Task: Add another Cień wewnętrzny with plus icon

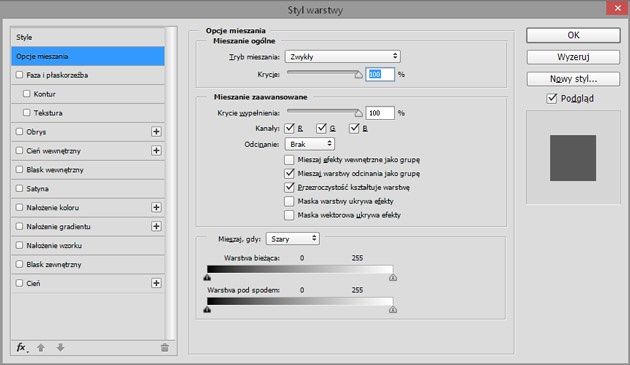Action: [x=156, y=150]
